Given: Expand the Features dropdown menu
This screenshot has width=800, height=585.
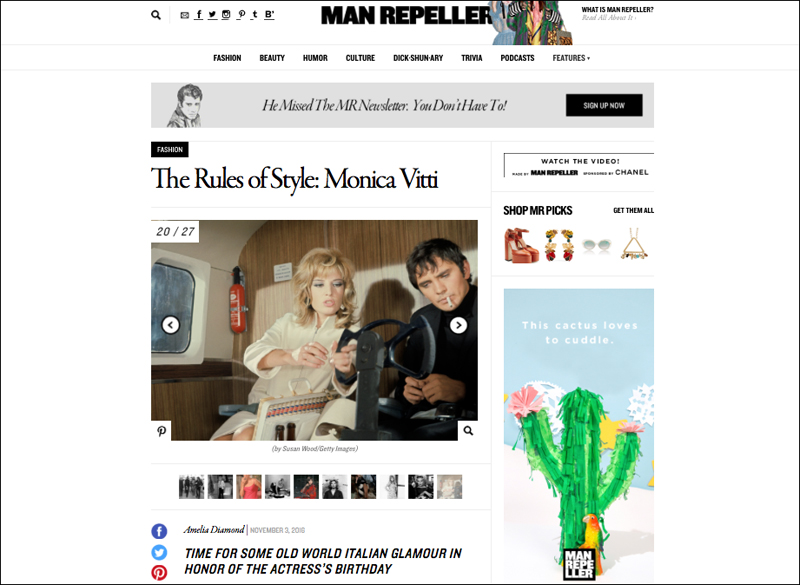Looking at the screenshot, I should [571, 58].
